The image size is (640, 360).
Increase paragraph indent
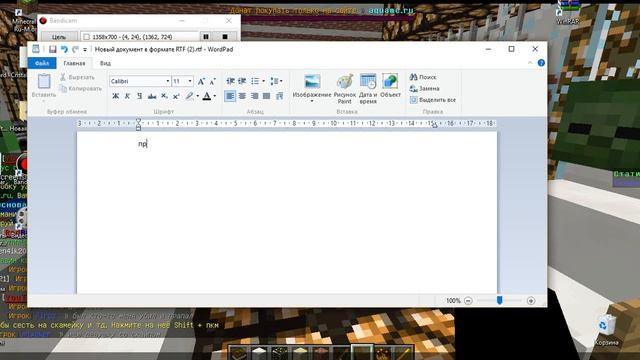coord(242,81)
